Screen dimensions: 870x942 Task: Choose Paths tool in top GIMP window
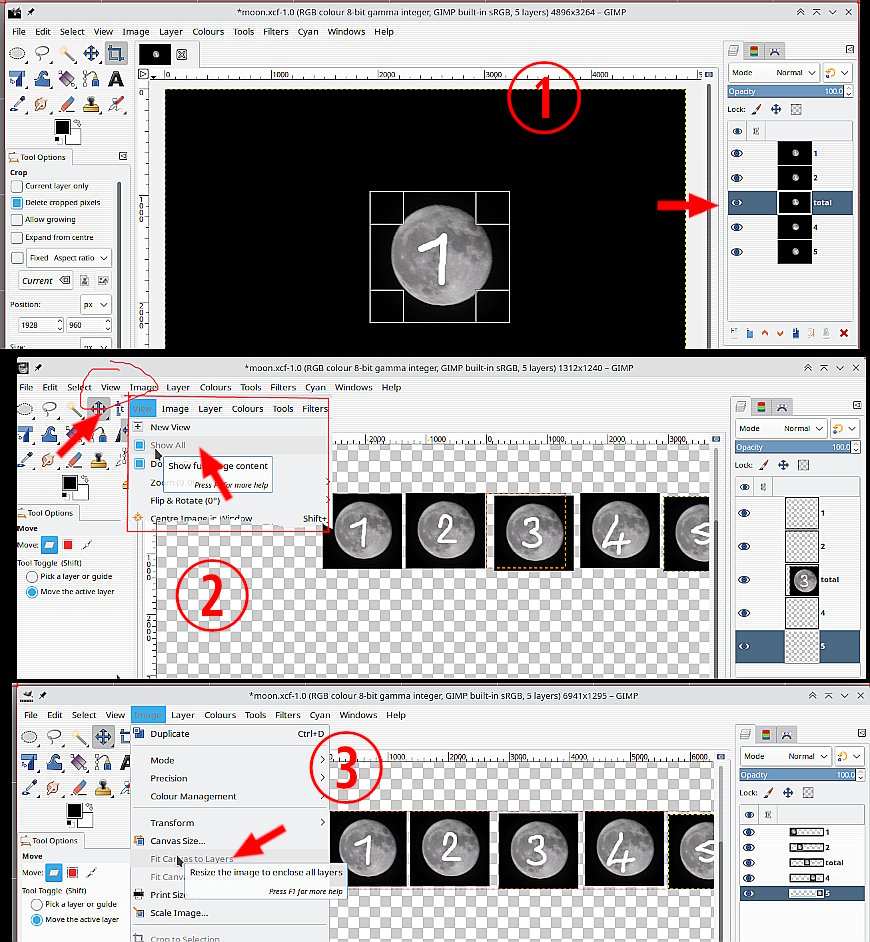point(91,79)
